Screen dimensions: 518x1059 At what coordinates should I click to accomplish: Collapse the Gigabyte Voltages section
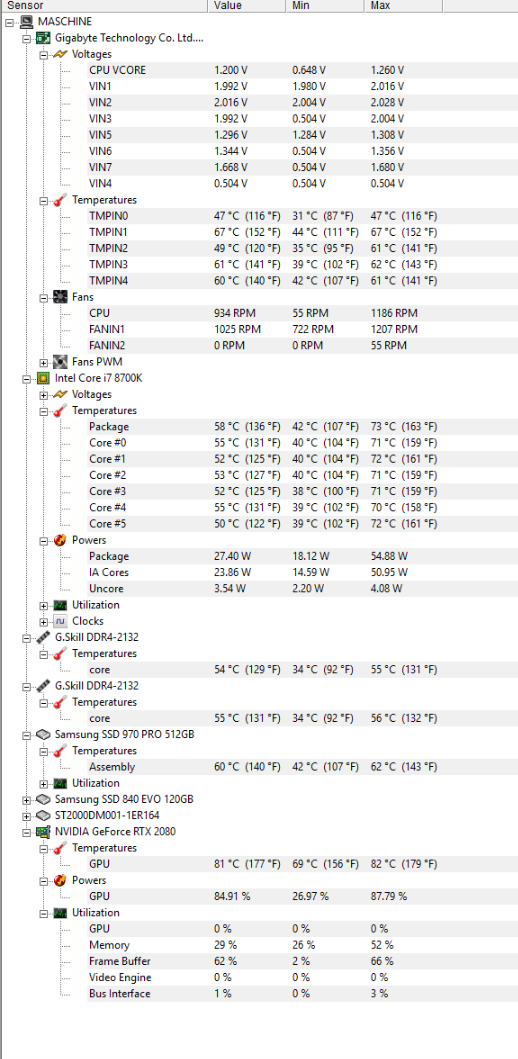click(44, 54)
